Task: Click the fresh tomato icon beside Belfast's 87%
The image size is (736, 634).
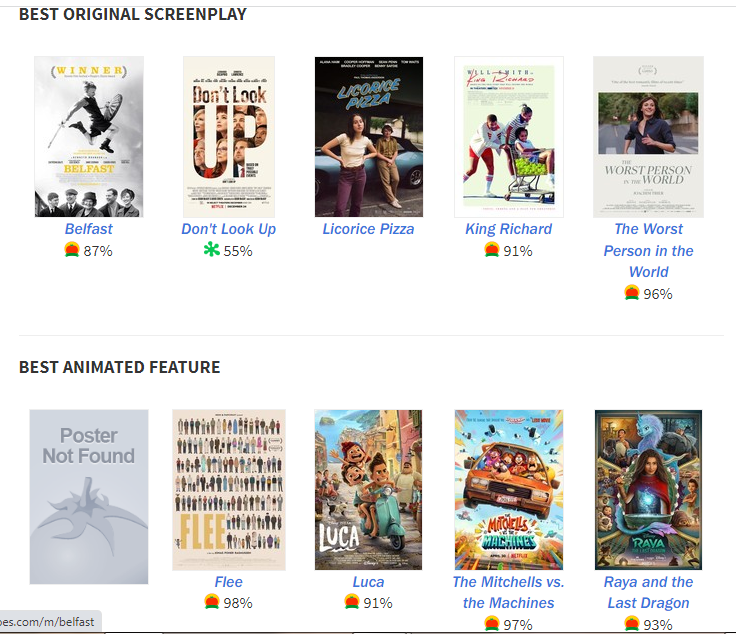Action: pyautogui.click(x=72, y=250)
